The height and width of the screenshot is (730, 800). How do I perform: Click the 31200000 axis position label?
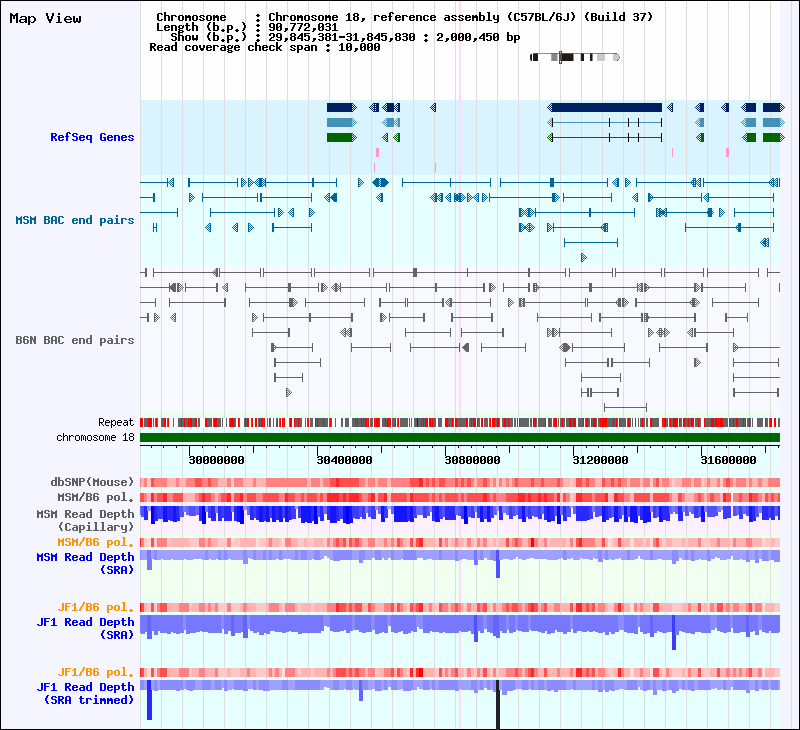point(601,460)
